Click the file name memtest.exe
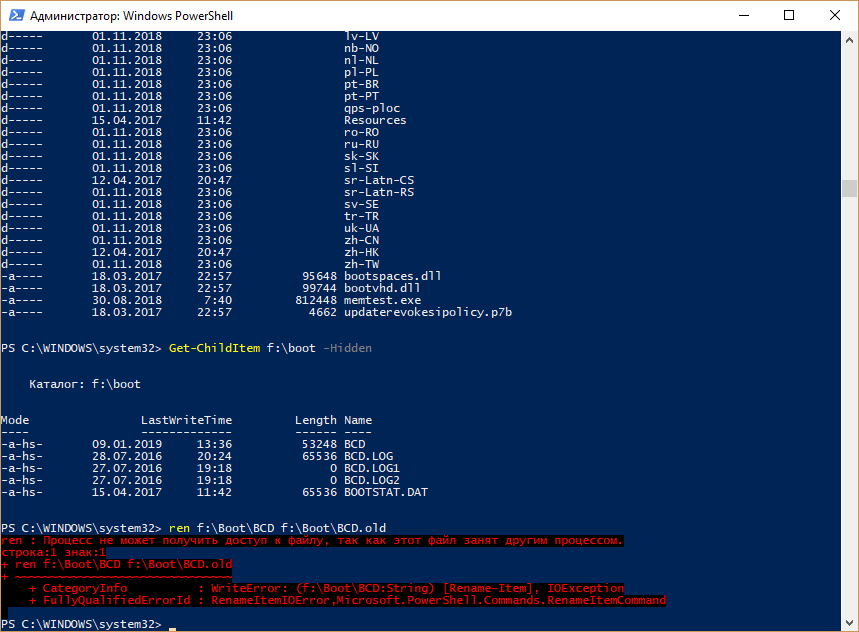Image resolution: width=859 pixels, height=632 pixels. coord(382,300)
